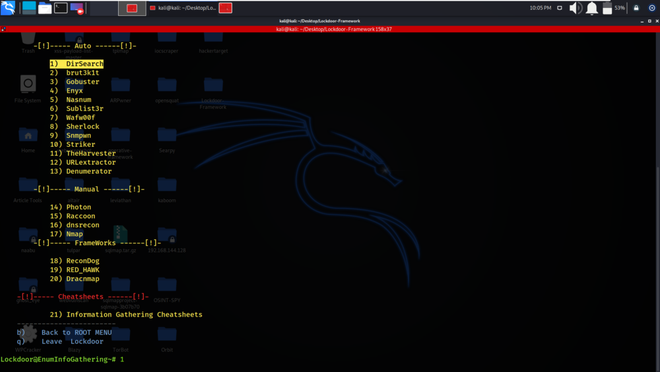This screenshot has width=660, height=372.
Task: Open the volume speaker control
Action: point(575,8)
